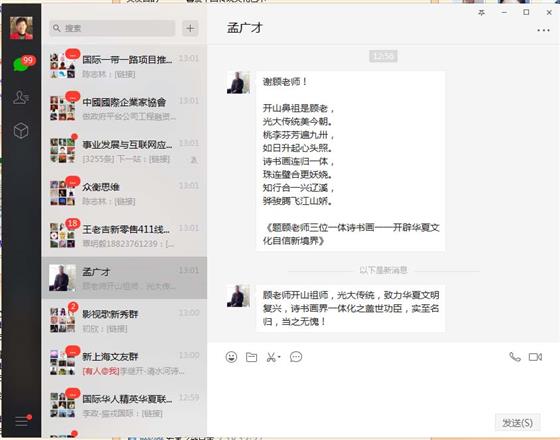560x440 pixels.
Task: Open the 新上海文友群 chat
Action: pos(124,362)
